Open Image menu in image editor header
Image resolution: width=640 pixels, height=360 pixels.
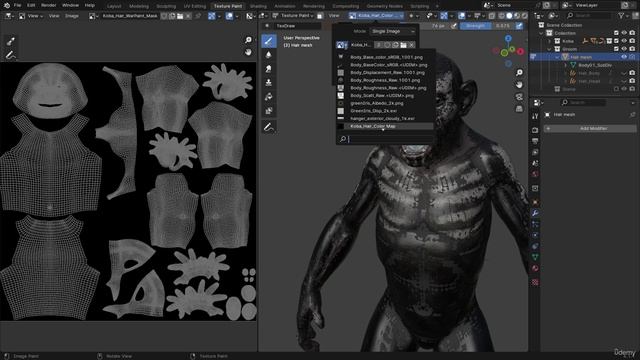(72, 16)
